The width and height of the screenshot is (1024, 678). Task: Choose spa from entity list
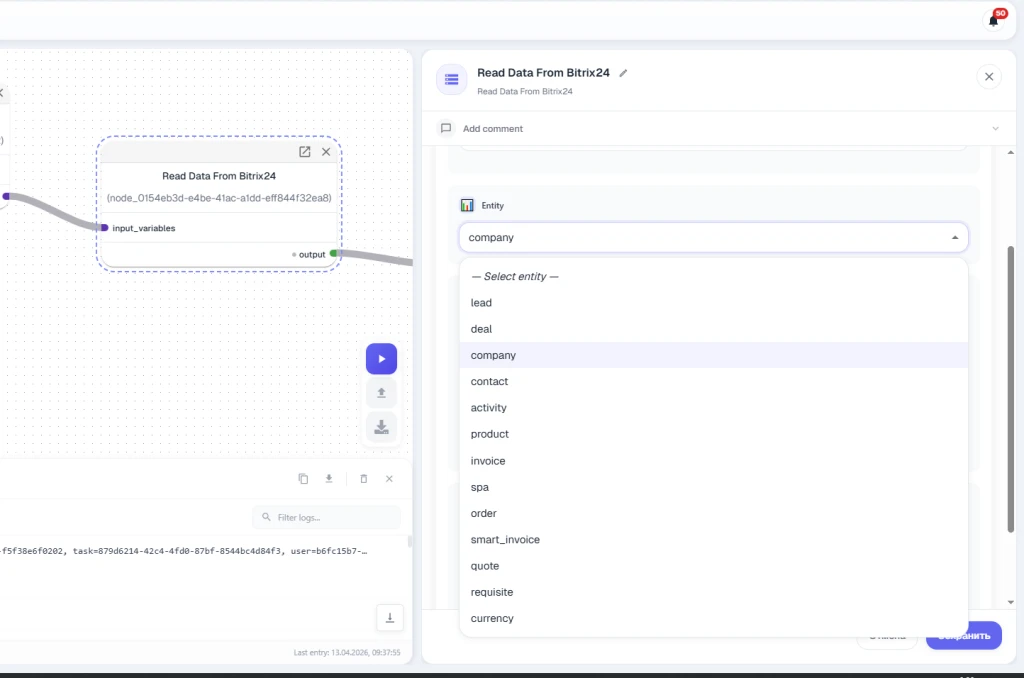(713, 487)
